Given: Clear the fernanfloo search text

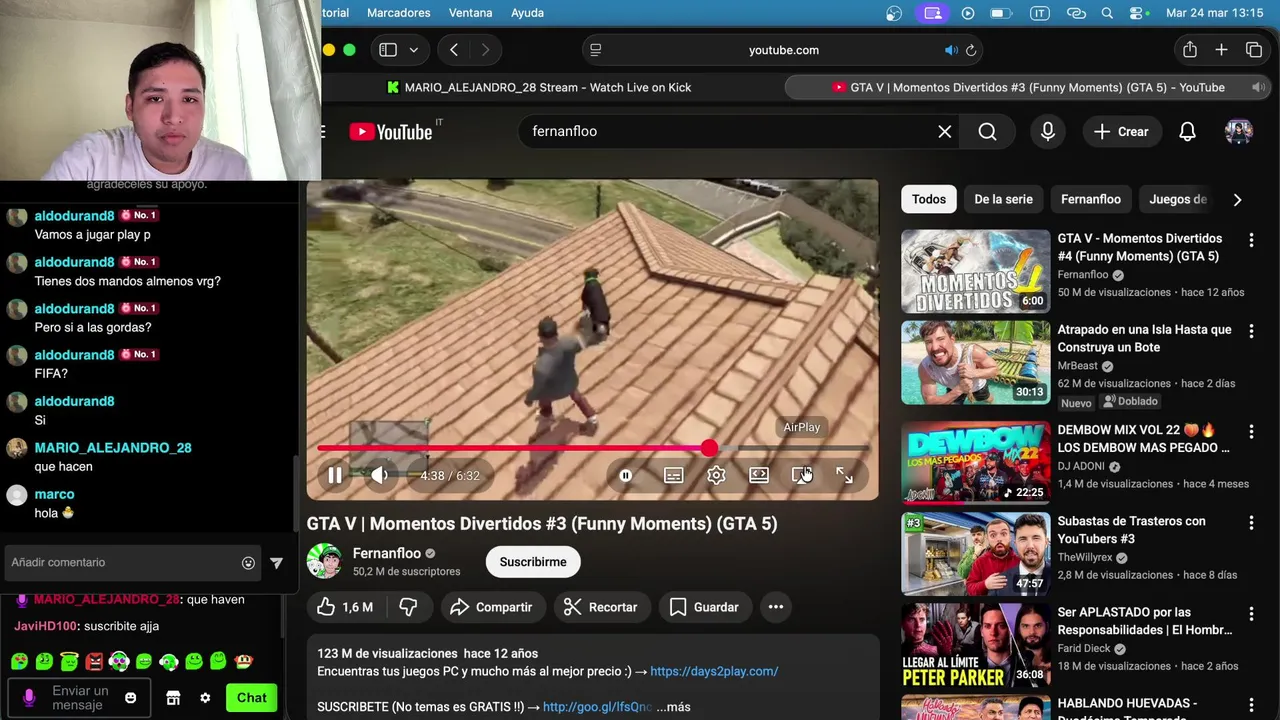Looking at the screenshot, I should (x=944, y=131).
